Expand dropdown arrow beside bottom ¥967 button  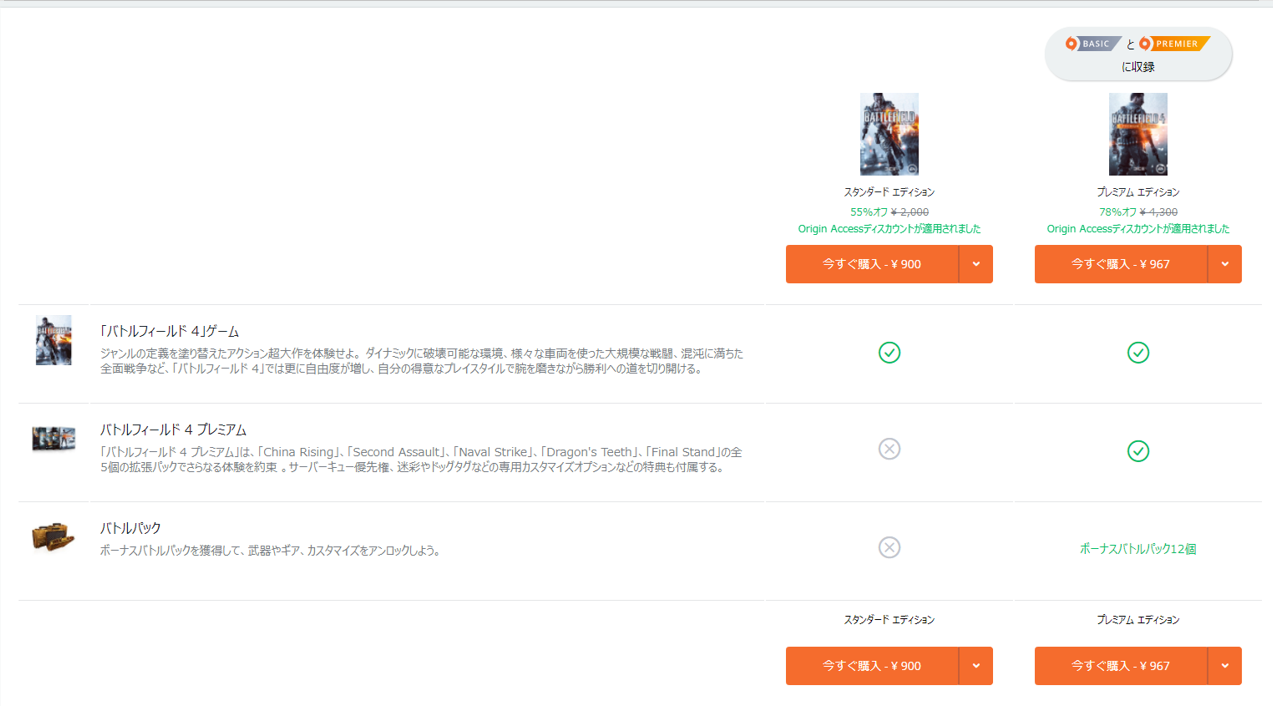pos(1225,666)
